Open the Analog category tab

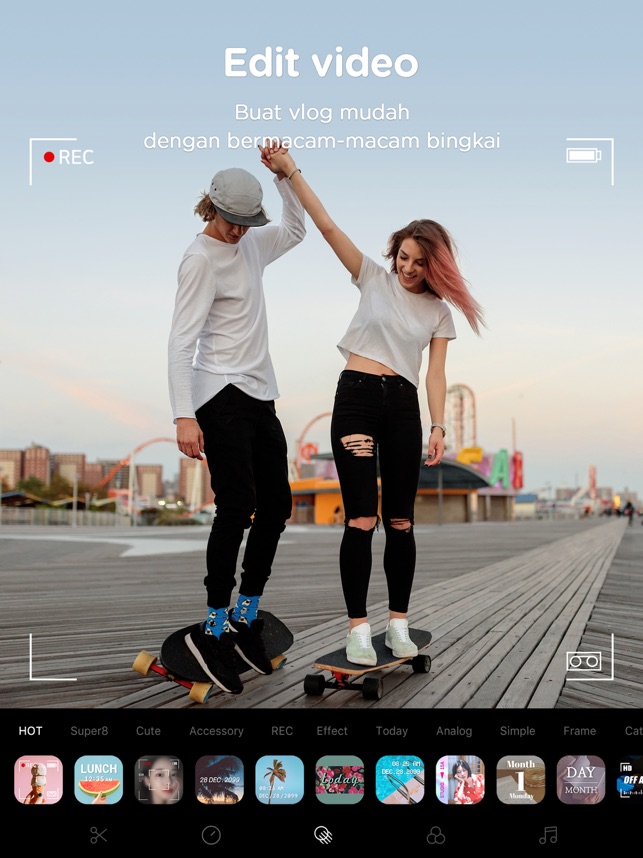[x=454, y=731]
